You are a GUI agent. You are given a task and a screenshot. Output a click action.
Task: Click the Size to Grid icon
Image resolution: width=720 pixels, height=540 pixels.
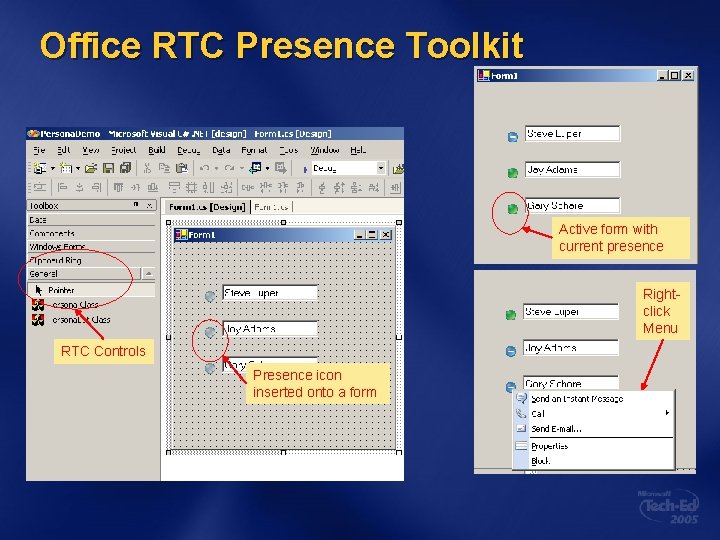pyautogui.click(x=191, y=187)
